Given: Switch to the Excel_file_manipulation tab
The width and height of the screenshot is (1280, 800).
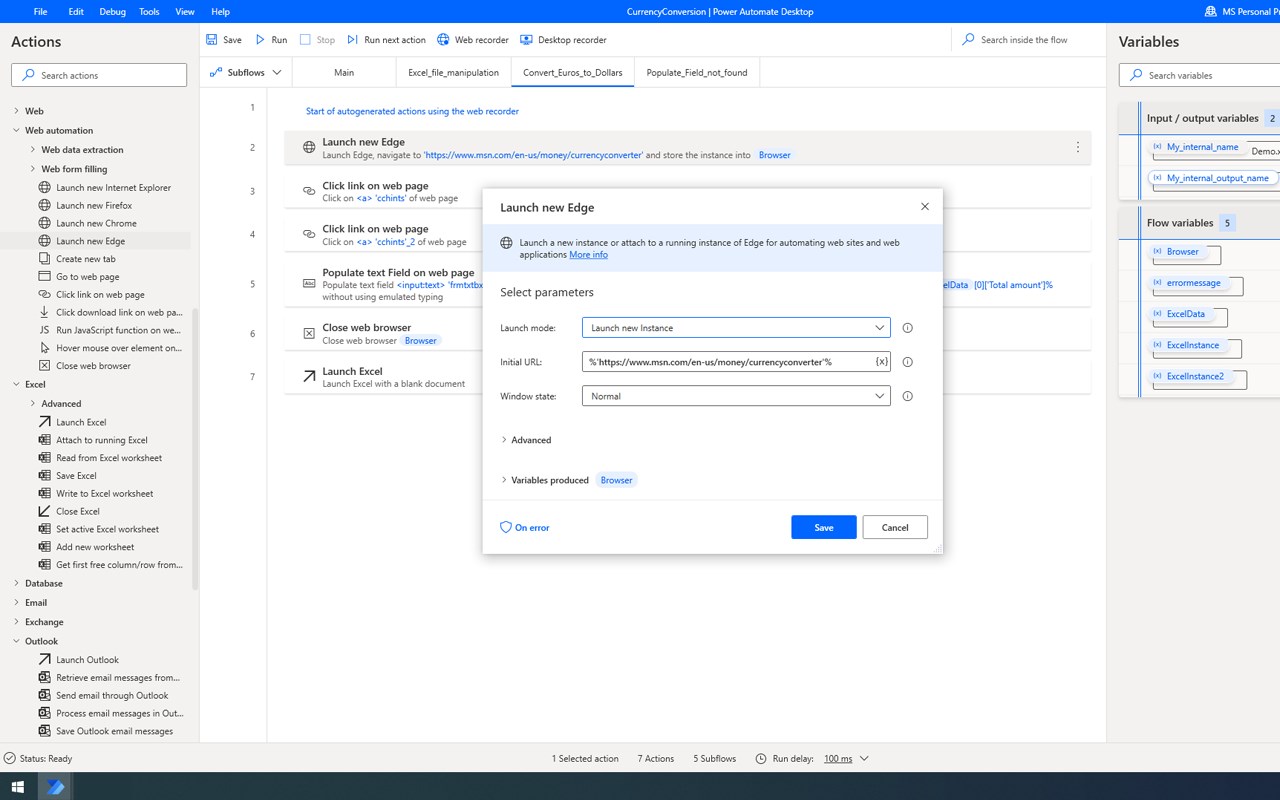Looking at the screenshot, I should 453,72.
